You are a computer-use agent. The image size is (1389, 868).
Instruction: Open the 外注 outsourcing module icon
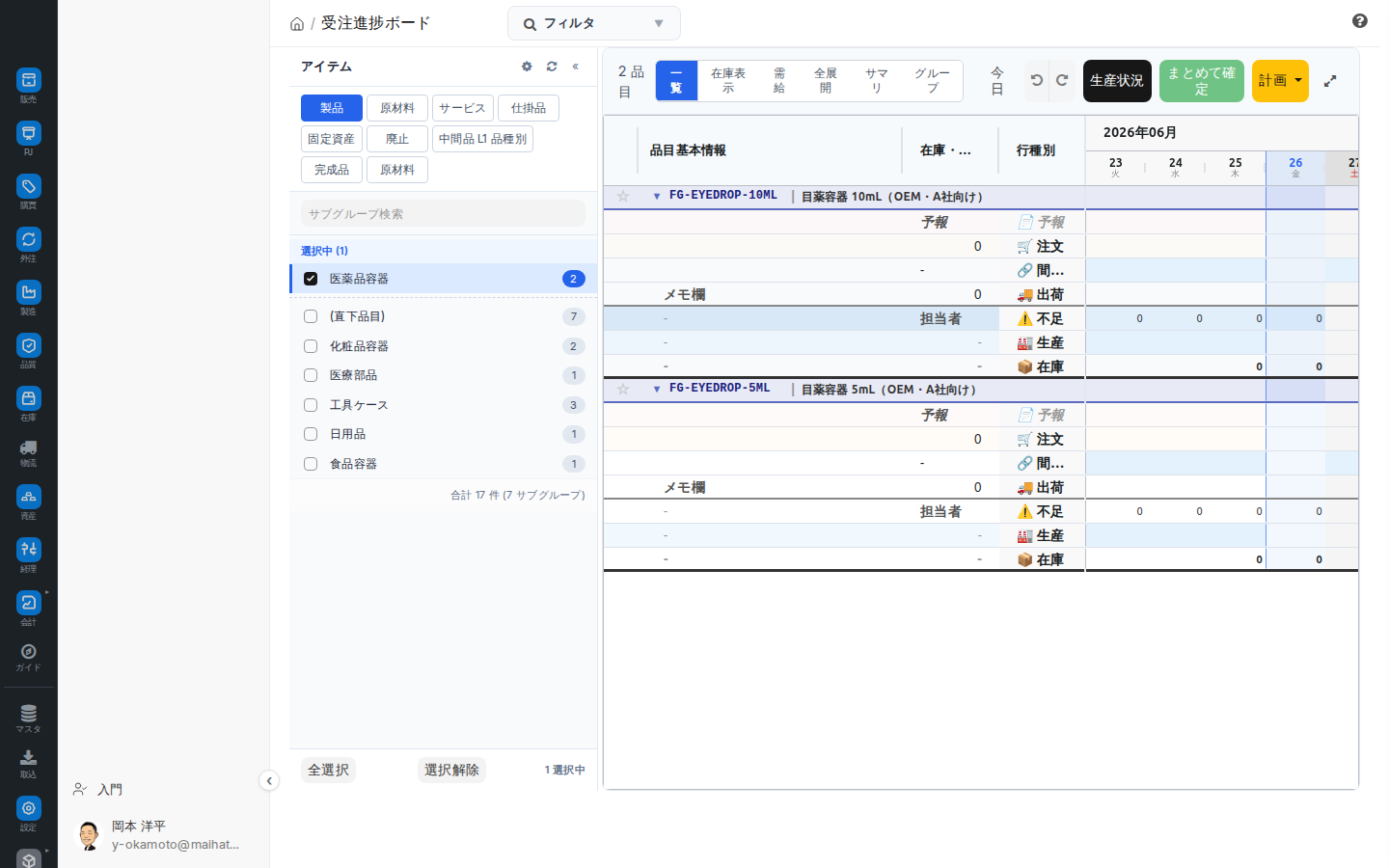pos(29,240)
